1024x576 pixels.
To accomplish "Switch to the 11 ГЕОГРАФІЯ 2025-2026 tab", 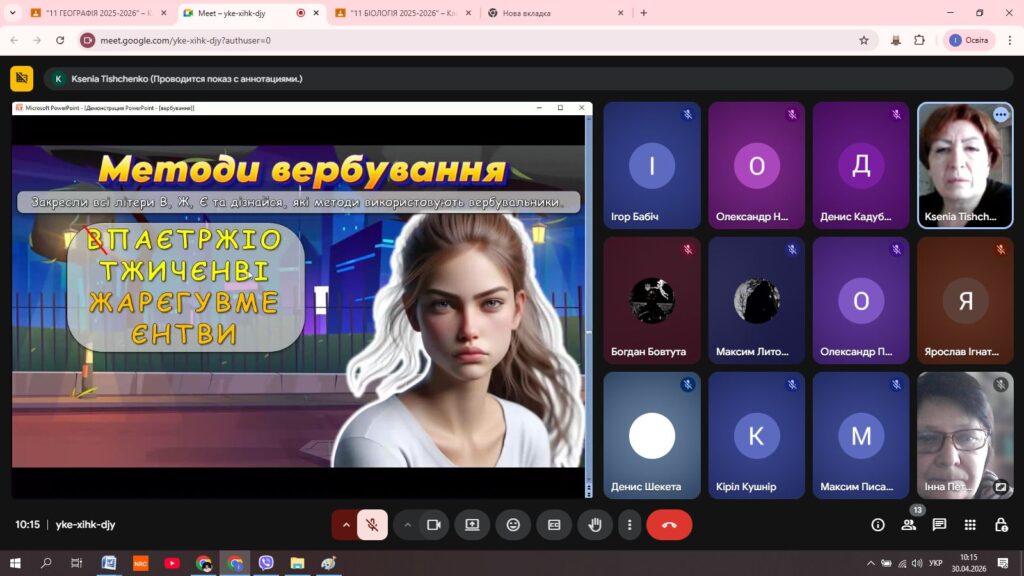I will pos(98,13).
